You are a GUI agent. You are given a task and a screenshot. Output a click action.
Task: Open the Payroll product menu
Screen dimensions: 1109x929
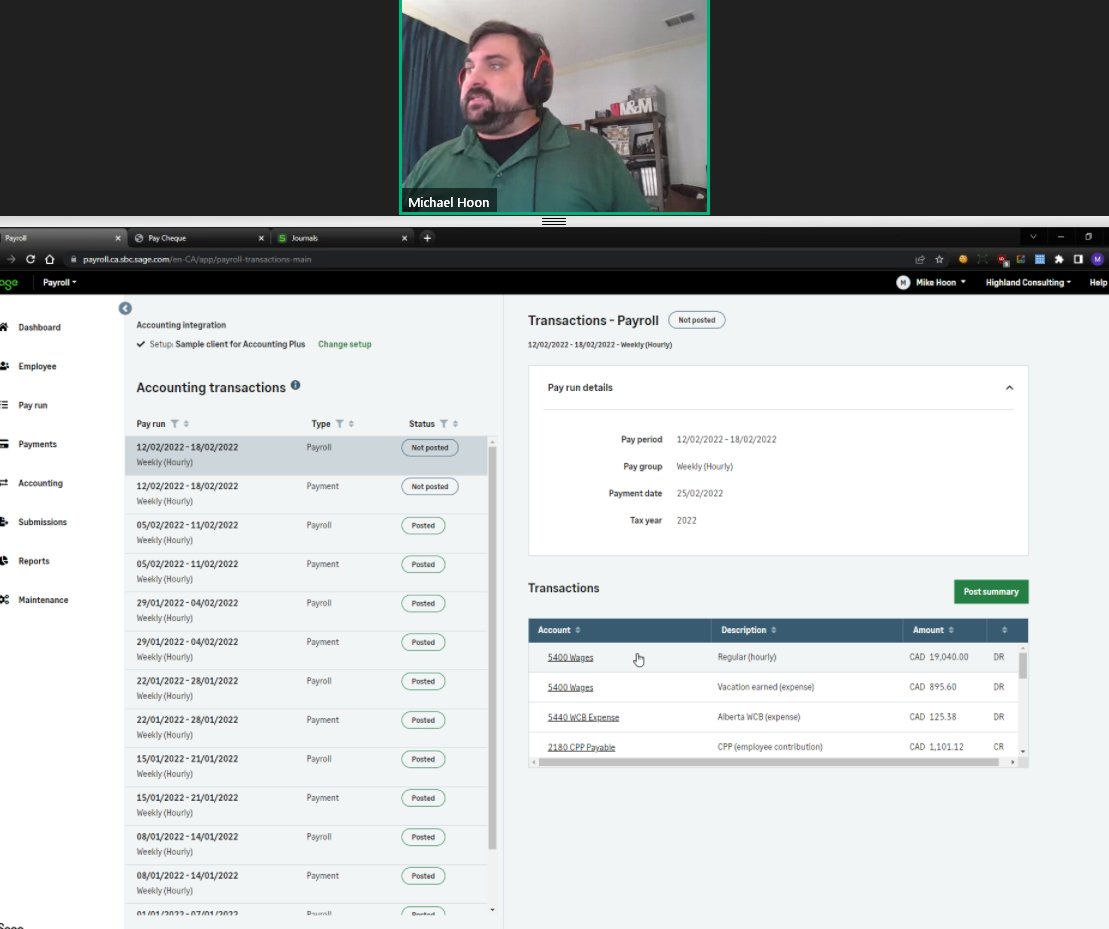59,282
